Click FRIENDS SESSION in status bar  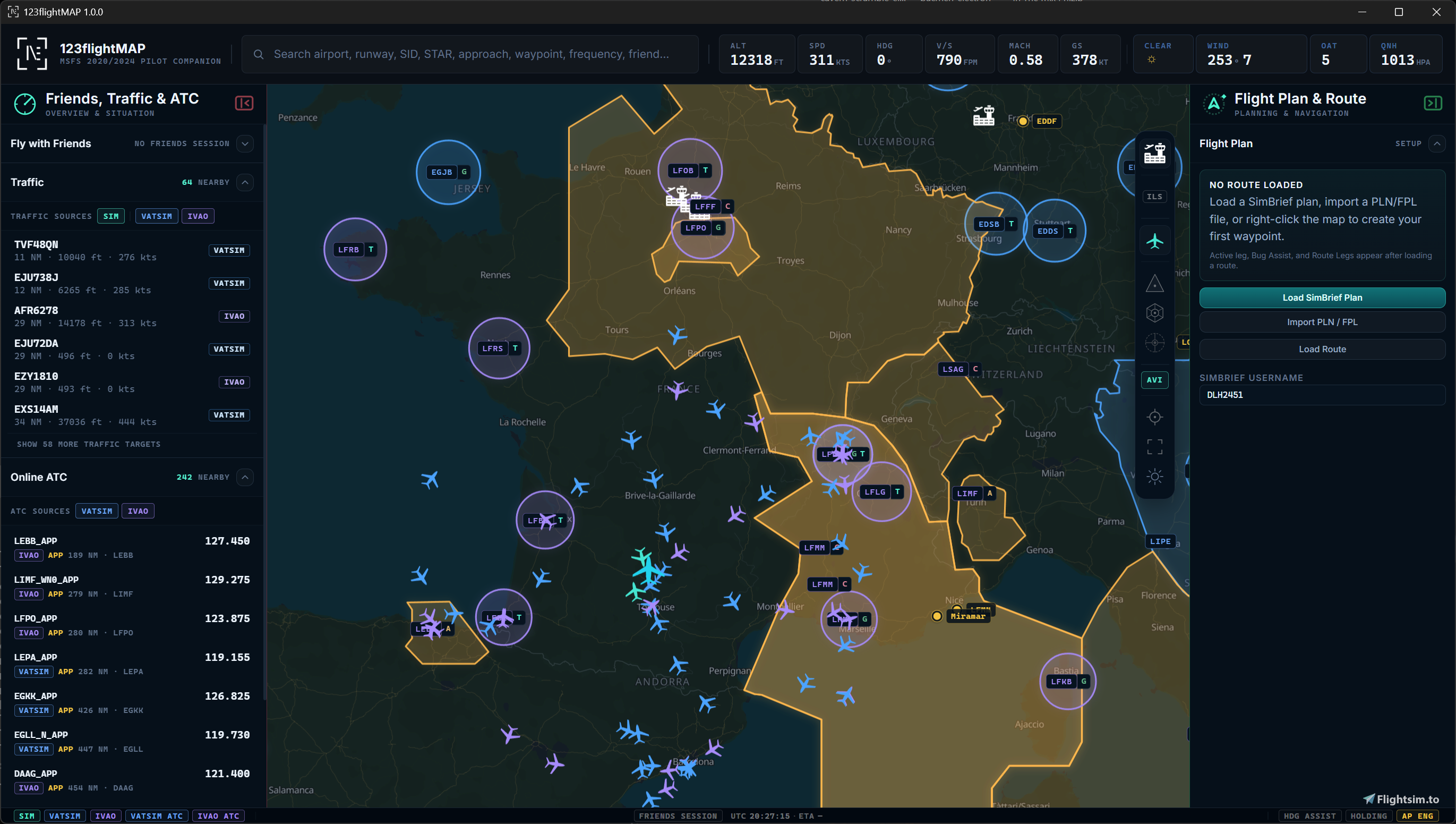[x=678, y=816]
